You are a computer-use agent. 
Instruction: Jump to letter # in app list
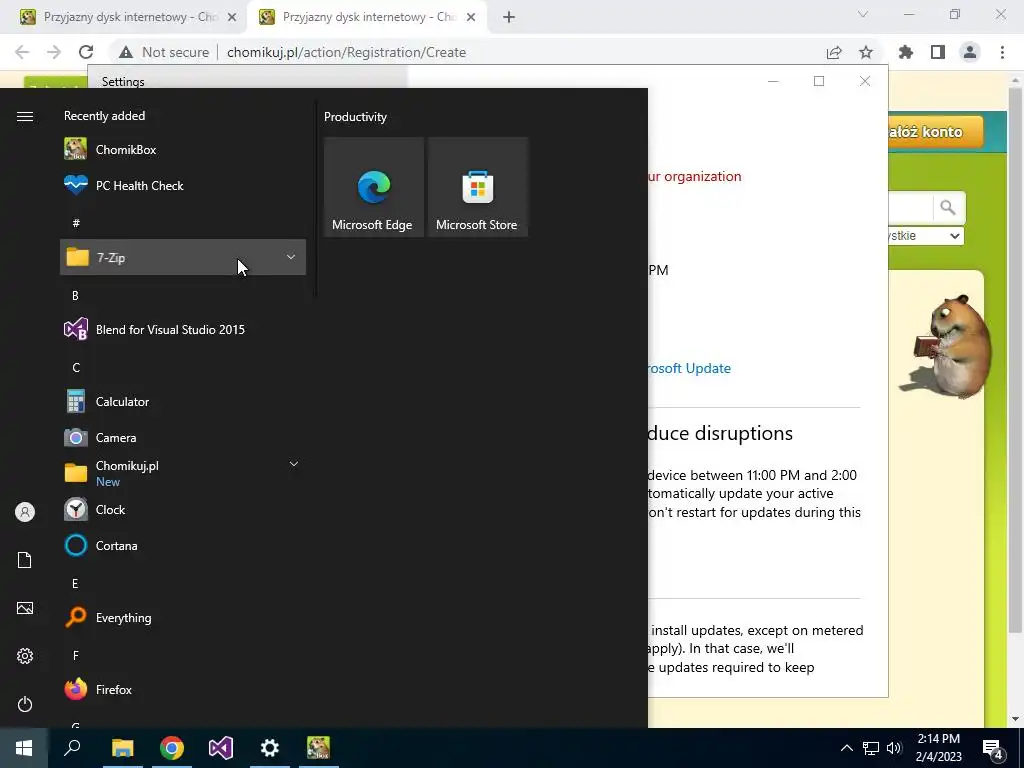pyautogui.click(x=76, y=223)
